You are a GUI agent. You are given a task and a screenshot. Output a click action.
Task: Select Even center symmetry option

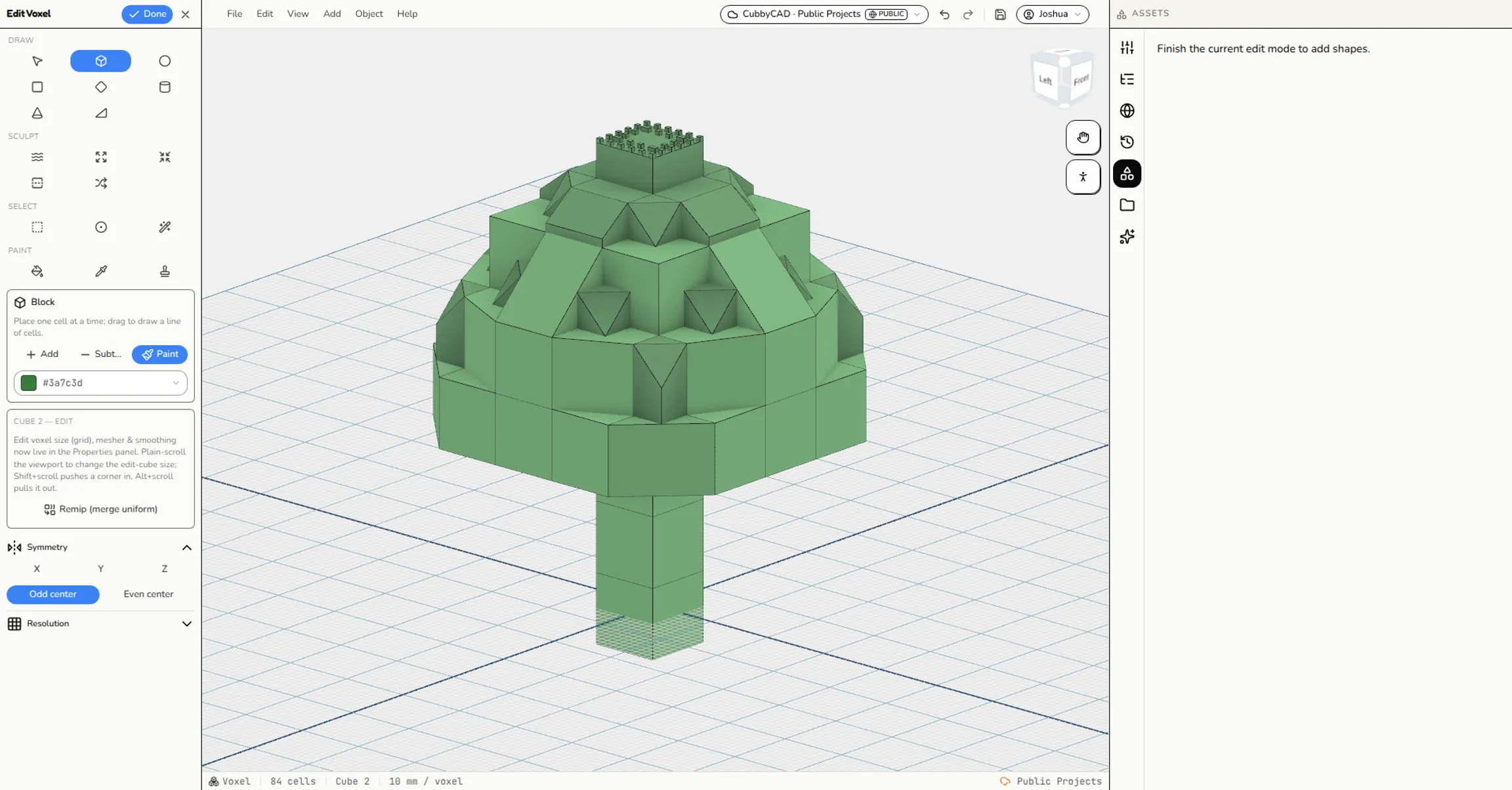(148, 594)
